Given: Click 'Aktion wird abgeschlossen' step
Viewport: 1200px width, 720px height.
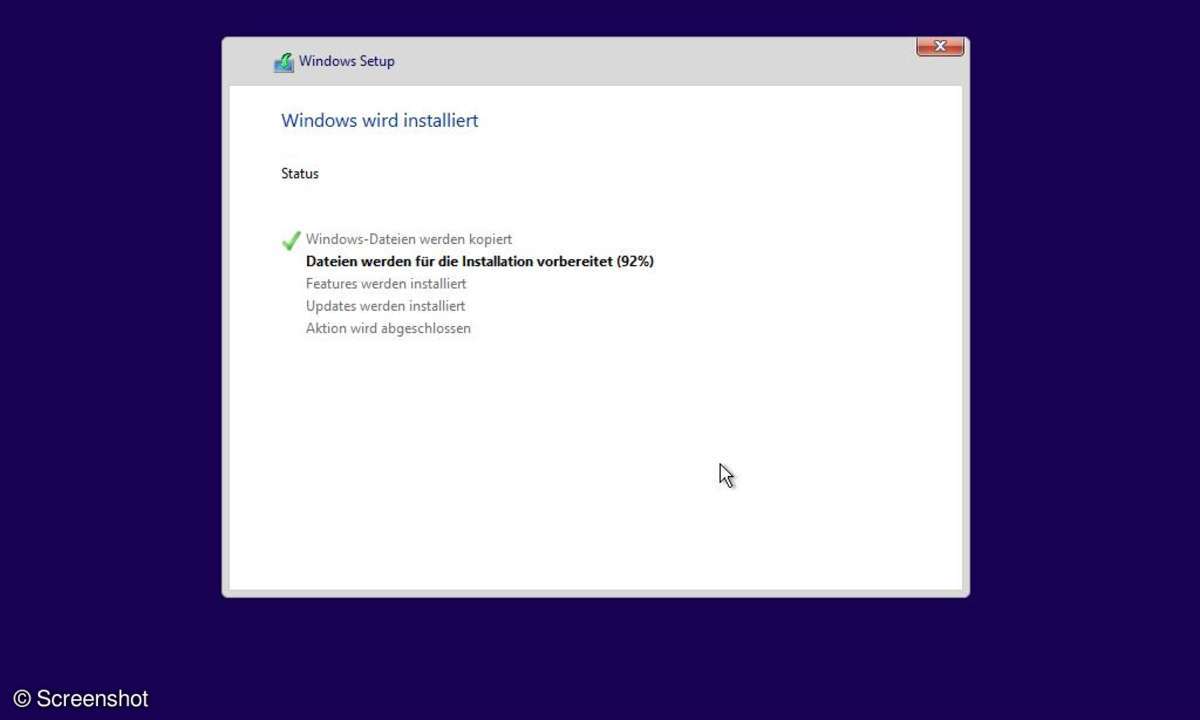Looking at the screenshot, I should click(388, 328).
